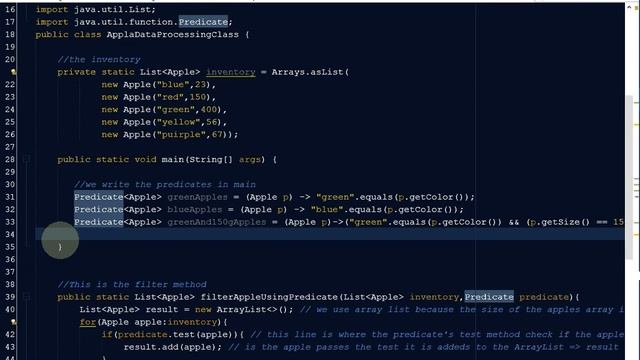Click the comment "//the inventory"

coord(99,60)
